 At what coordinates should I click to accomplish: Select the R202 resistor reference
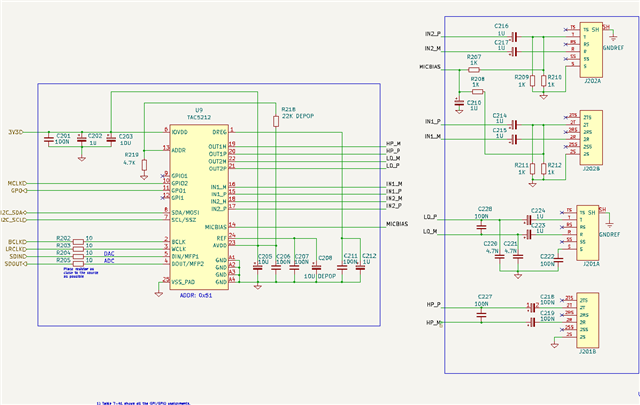tap(63, 238)
